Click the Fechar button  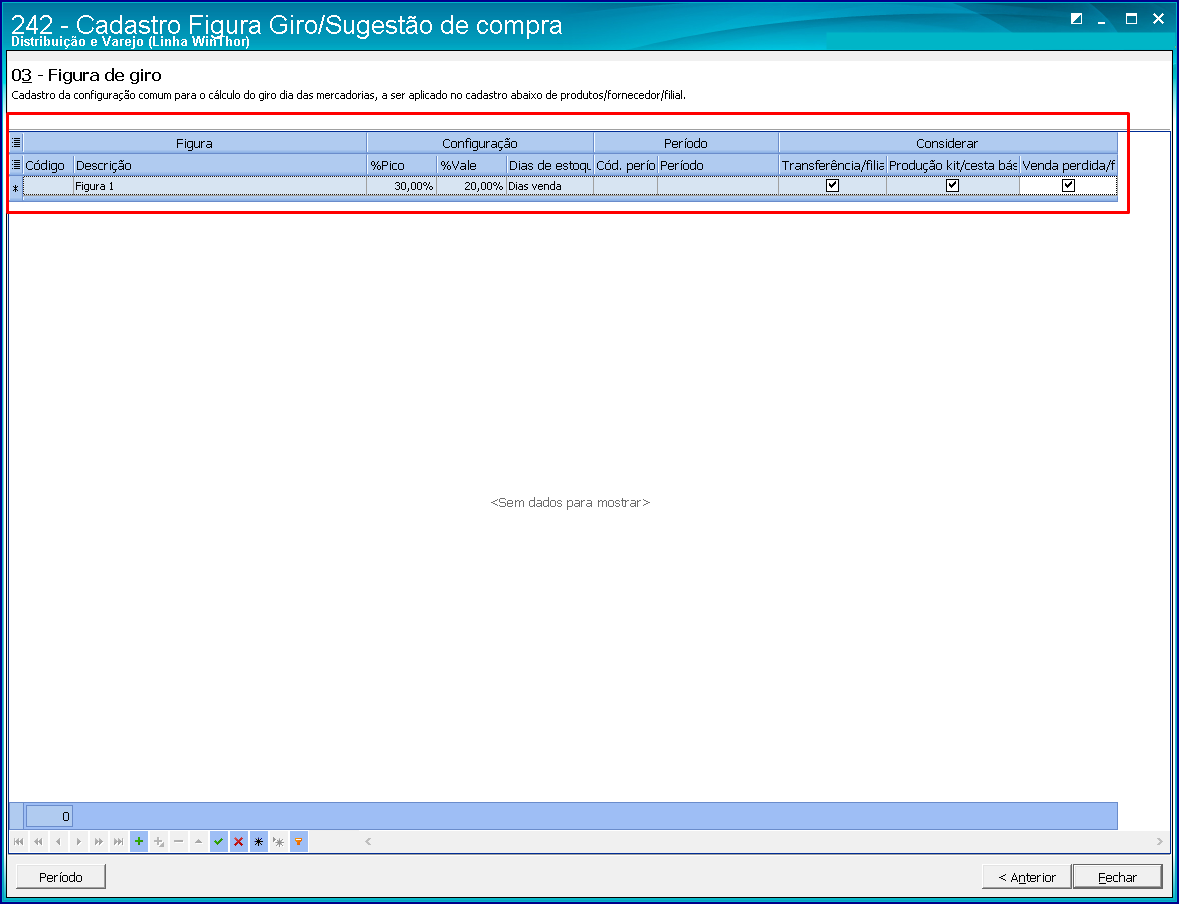click(1117, 877)
